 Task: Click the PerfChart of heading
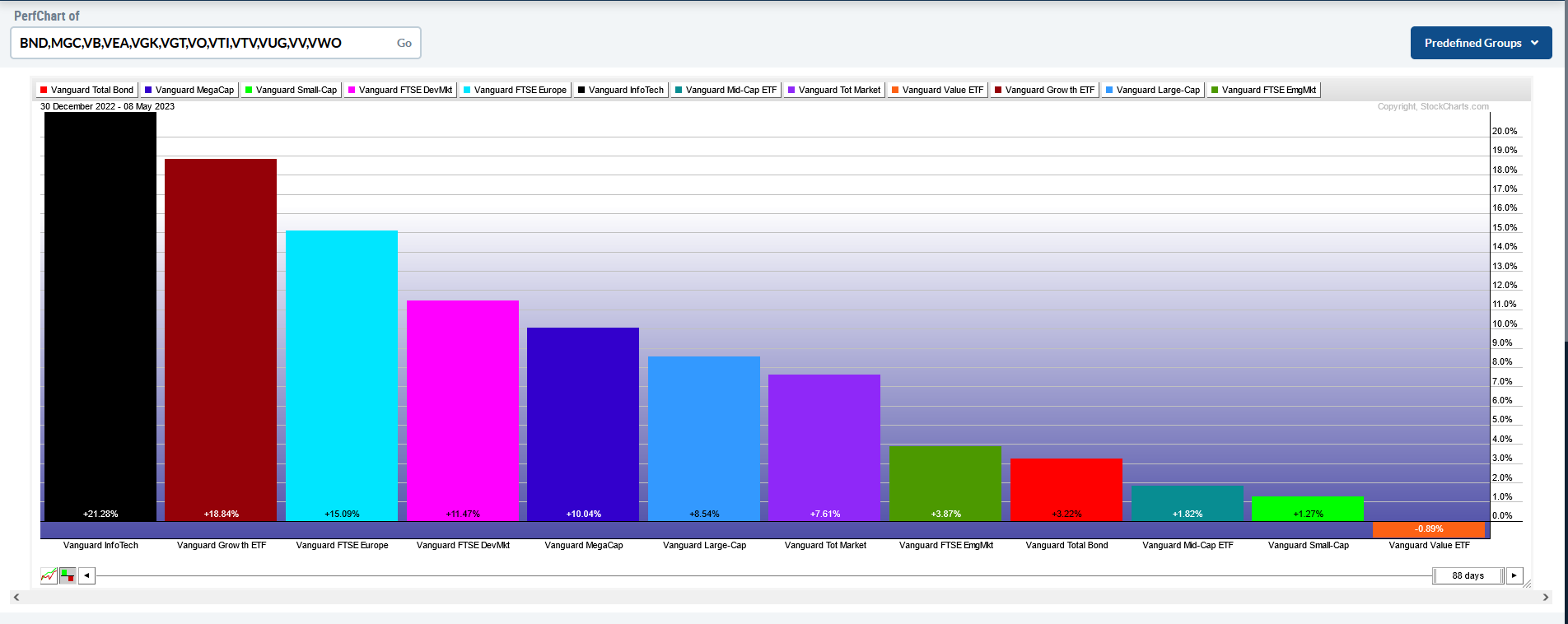coord(47,16)
